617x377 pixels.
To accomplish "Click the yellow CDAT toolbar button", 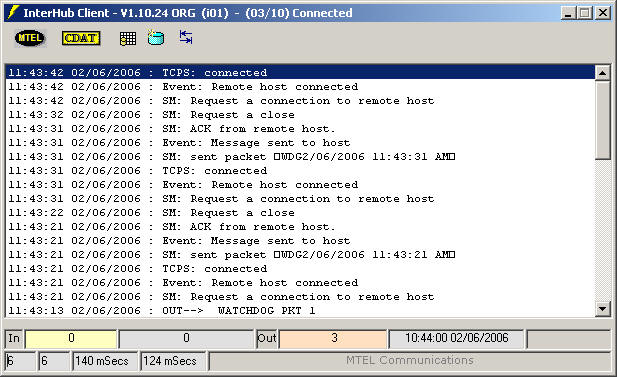I will [81, 38].
